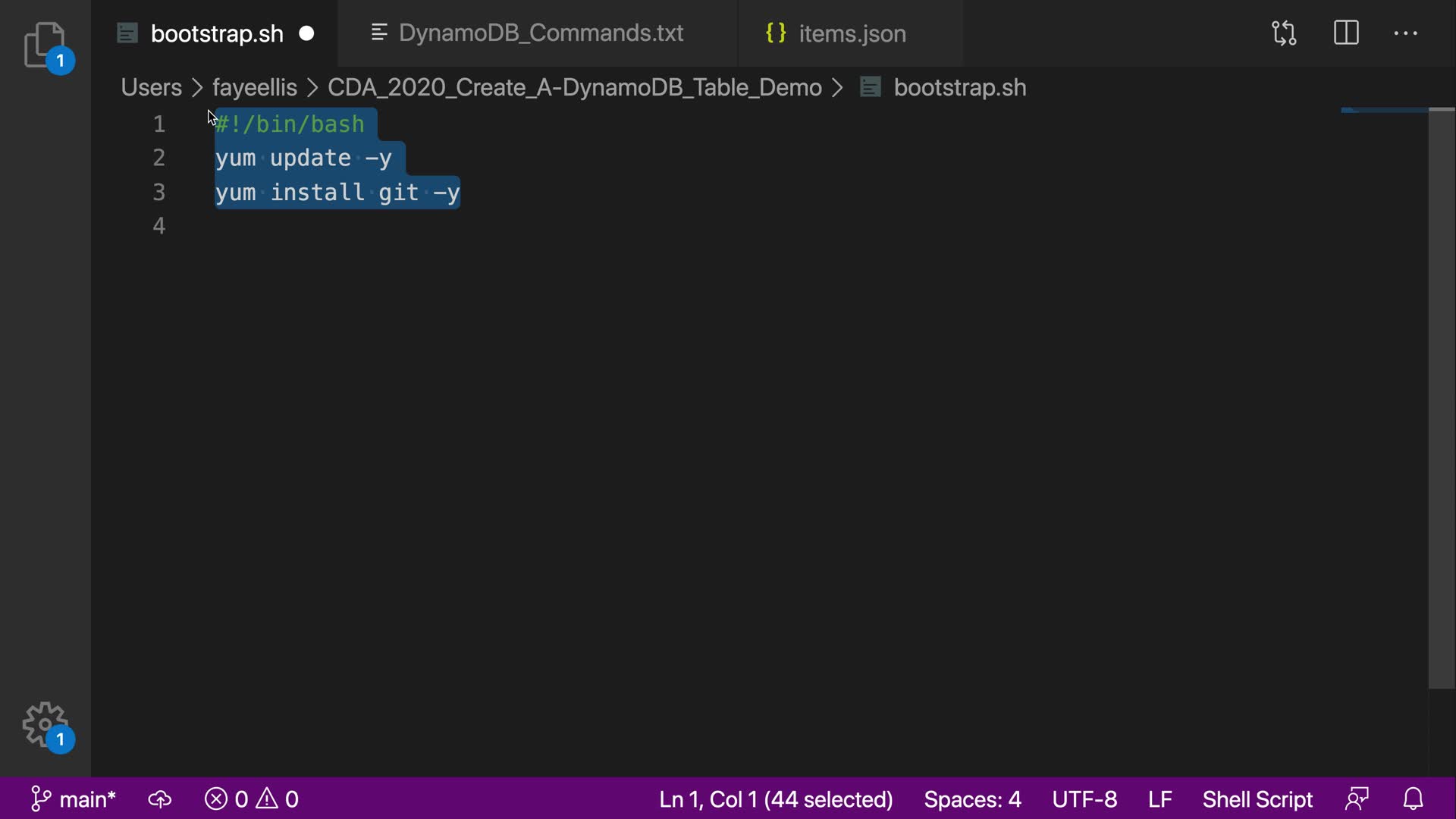Image resolution: width=1456 pixels, height=819 pixels.
Task: Expand the CDA_2020_Create_A-DynamoDB_Table_Demo breadcrumb
Action: [574, 87]
